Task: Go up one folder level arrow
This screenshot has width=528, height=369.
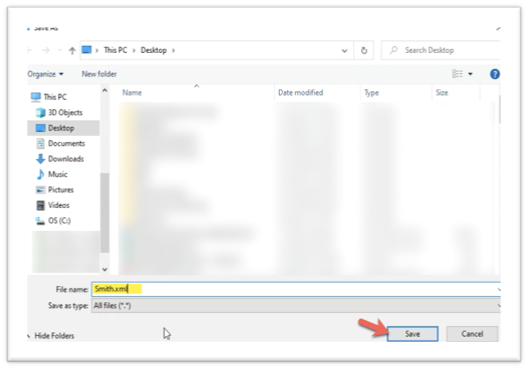Action: click(x=72, y=51)
